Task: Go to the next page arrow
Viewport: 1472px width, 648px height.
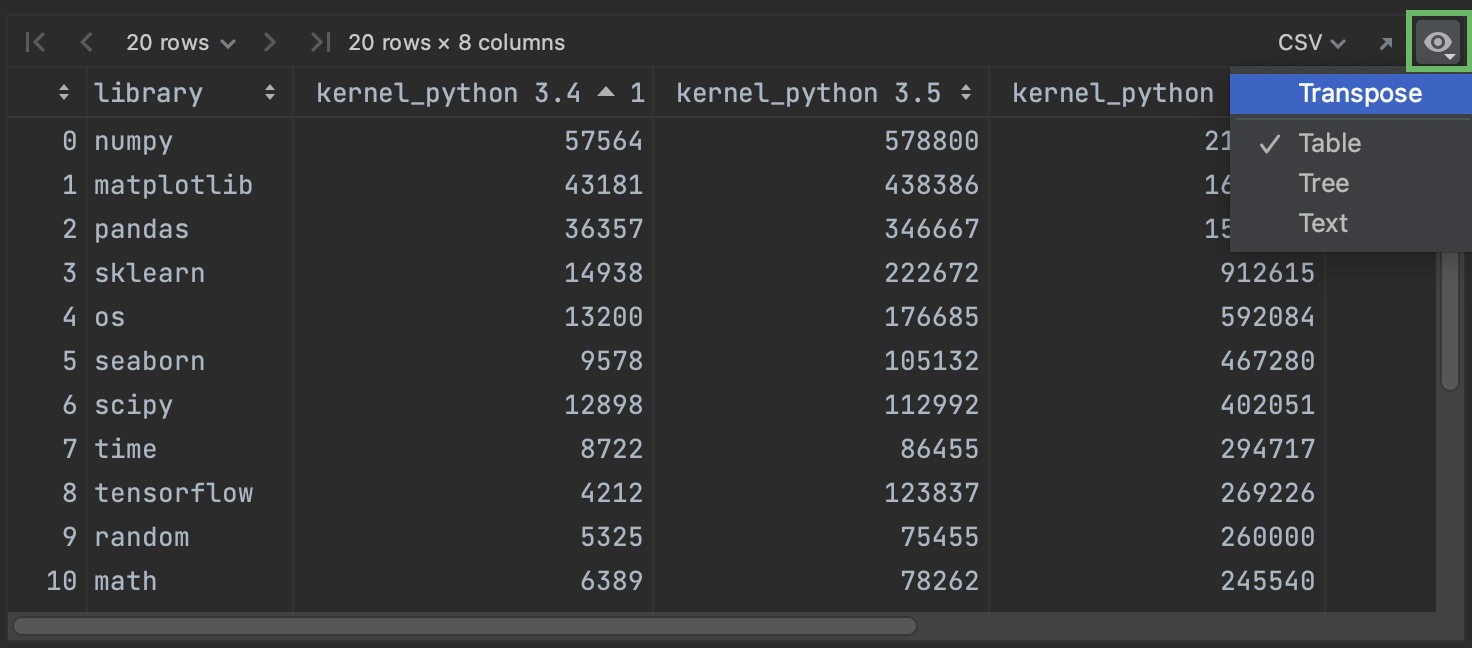Action: pos(269,43)
